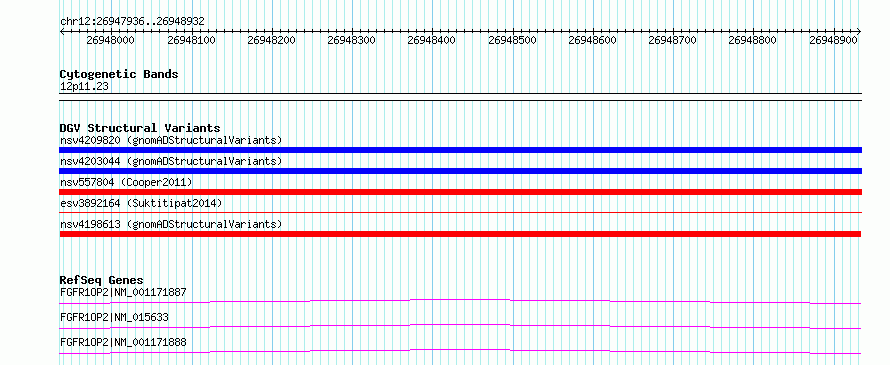Open variant label nsv4209820 (gnomADStructuralVariants)

[x=171, y=140]
